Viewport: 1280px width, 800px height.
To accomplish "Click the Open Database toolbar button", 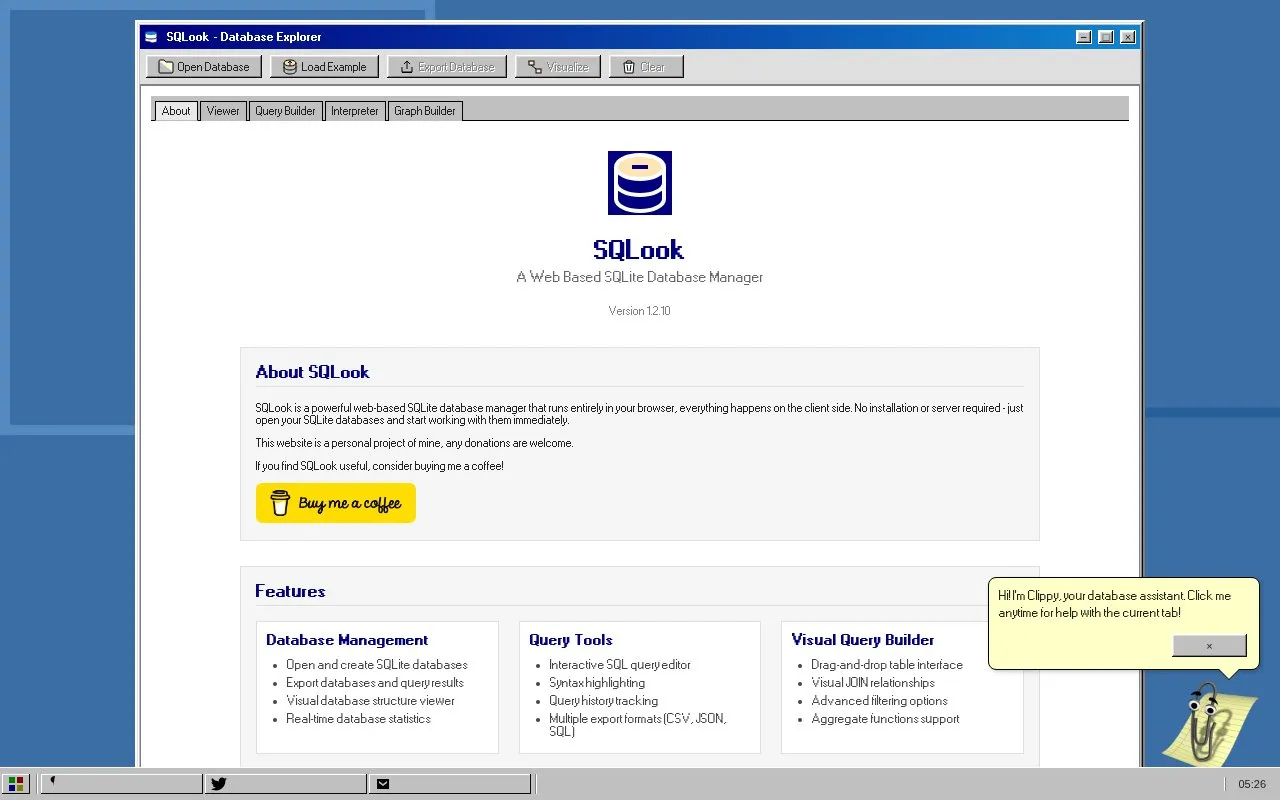I will [204, 67].
